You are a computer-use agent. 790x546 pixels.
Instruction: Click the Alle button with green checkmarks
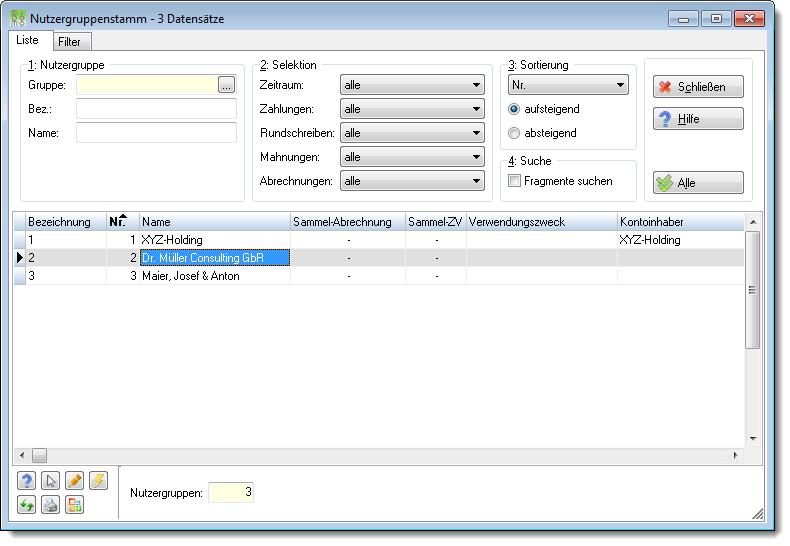[698, 182]
